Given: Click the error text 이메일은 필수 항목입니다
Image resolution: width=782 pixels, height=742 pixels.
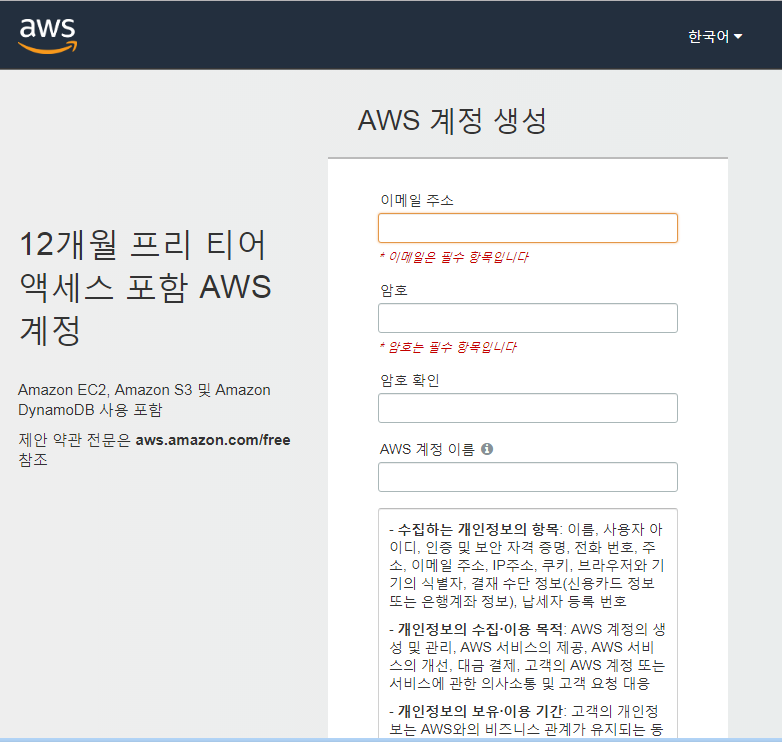Looking at the screenshot, I should coord(454,257).
